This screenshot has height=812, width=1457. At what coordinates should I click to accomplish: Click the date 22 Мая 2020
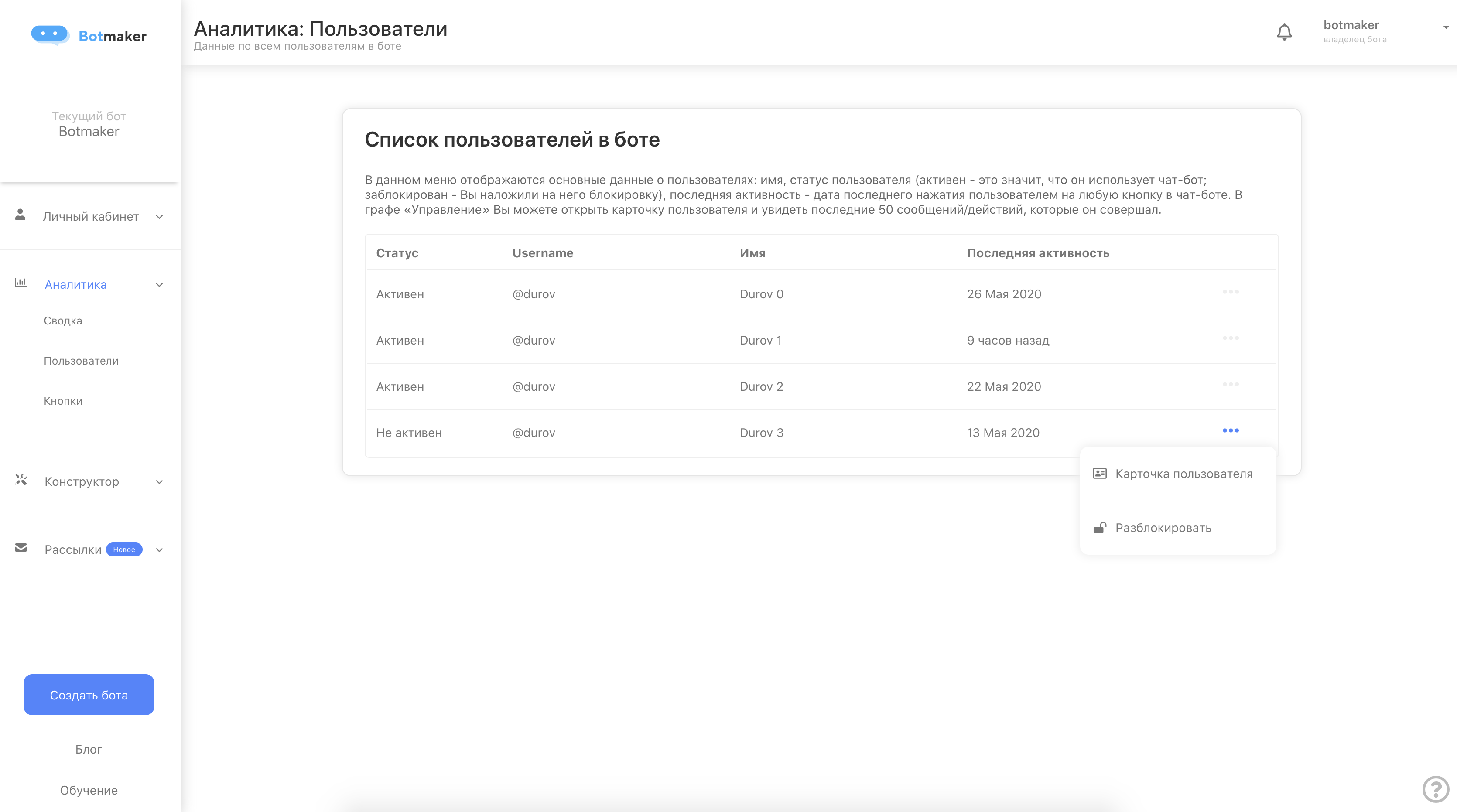[x=1004, y=387]
